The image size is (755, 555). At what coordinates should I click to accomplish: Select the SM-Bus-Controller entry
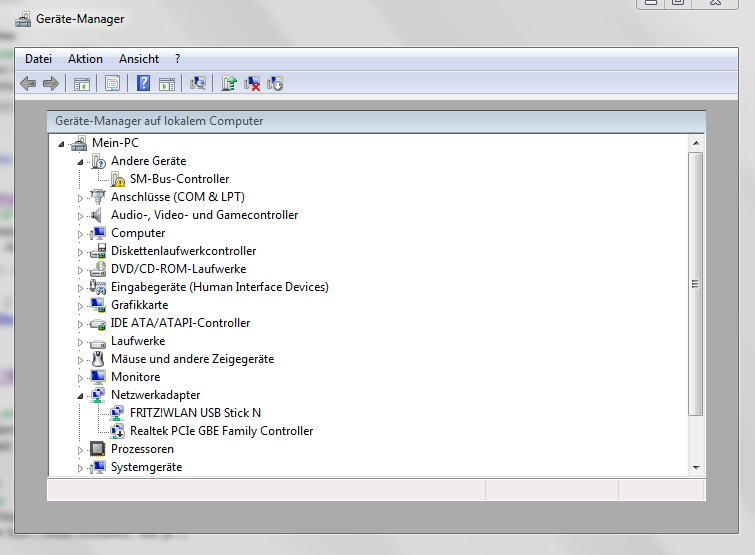[180, 179]
